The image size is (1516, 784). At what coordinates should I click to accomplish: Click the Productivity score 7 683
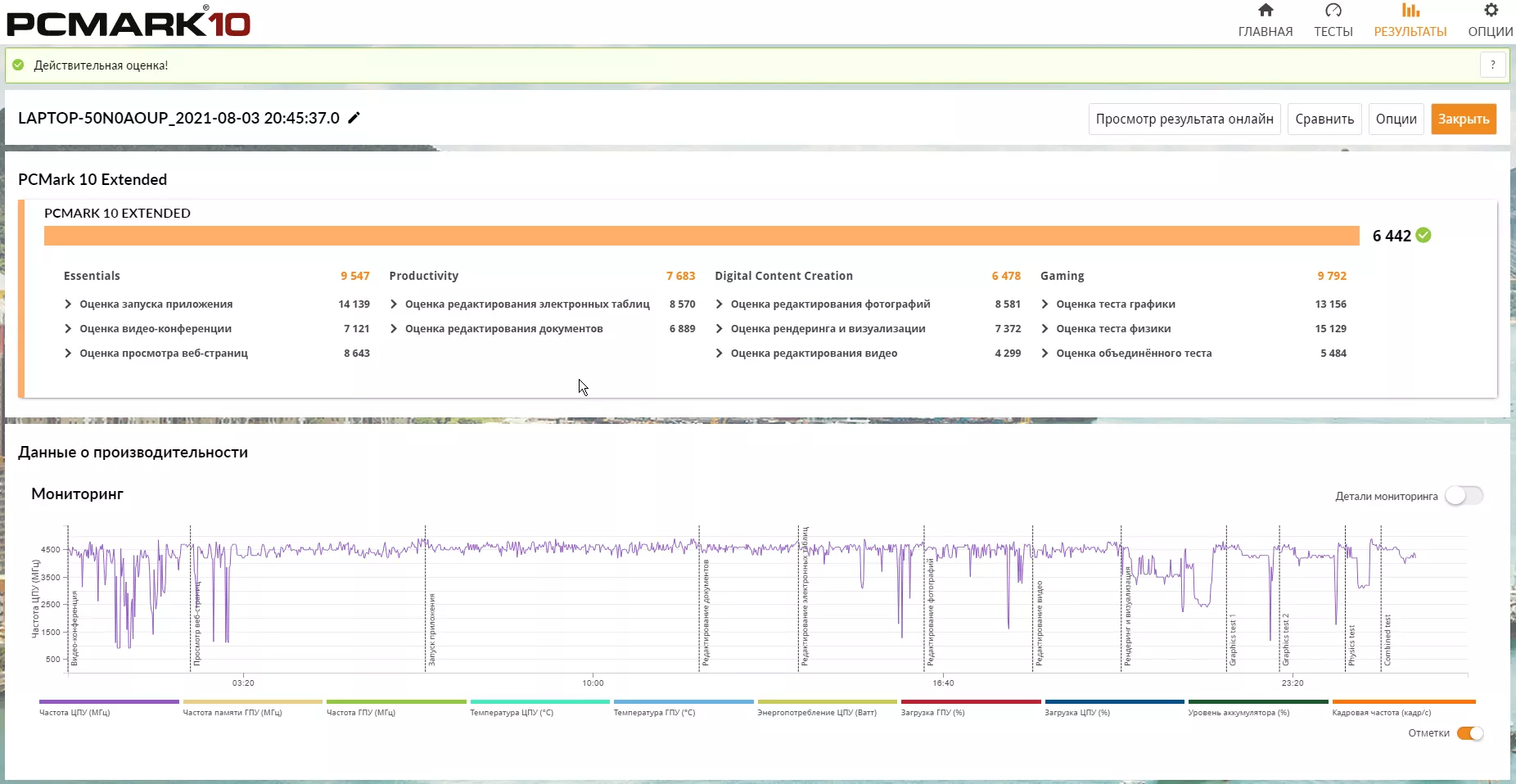[680, 276]
